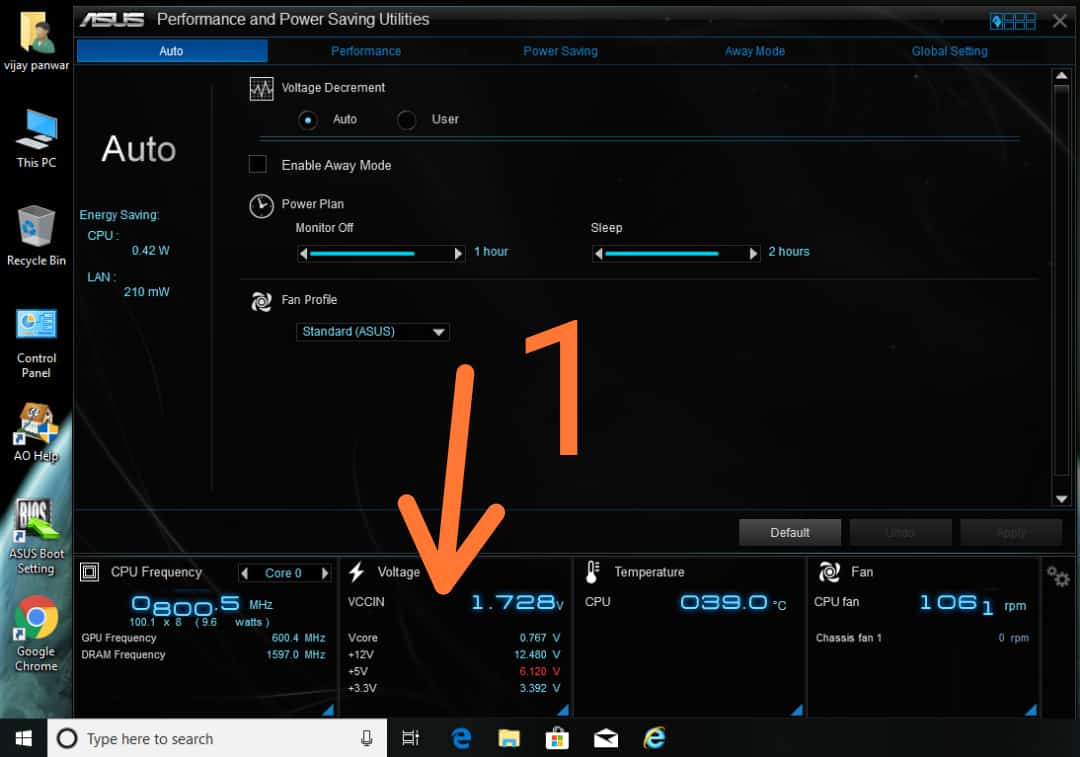Click the Undo button

click(x=900, y=532)
